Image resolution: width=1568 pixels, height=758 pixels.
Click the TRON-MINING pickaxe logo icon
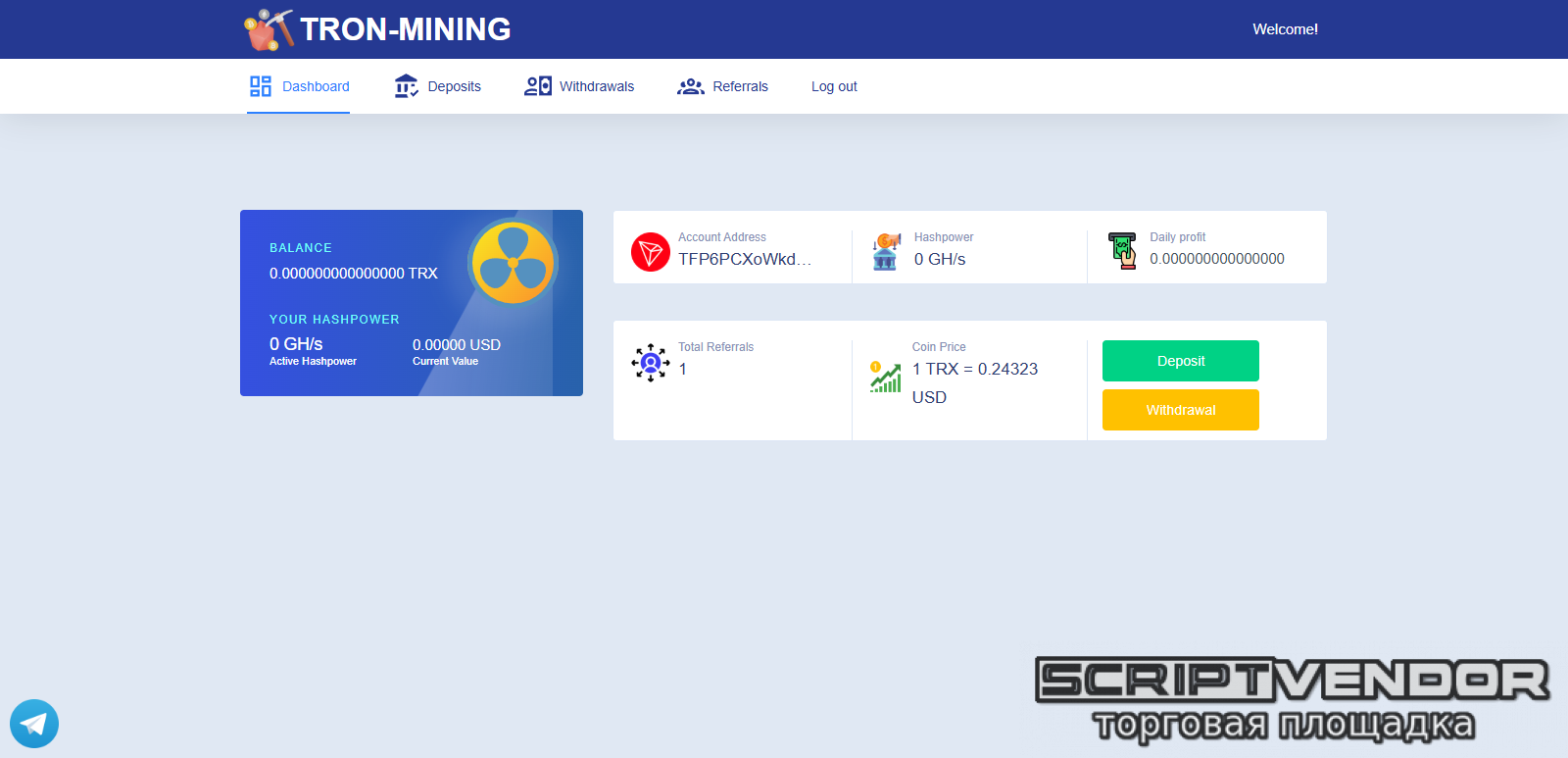[269, 29]
